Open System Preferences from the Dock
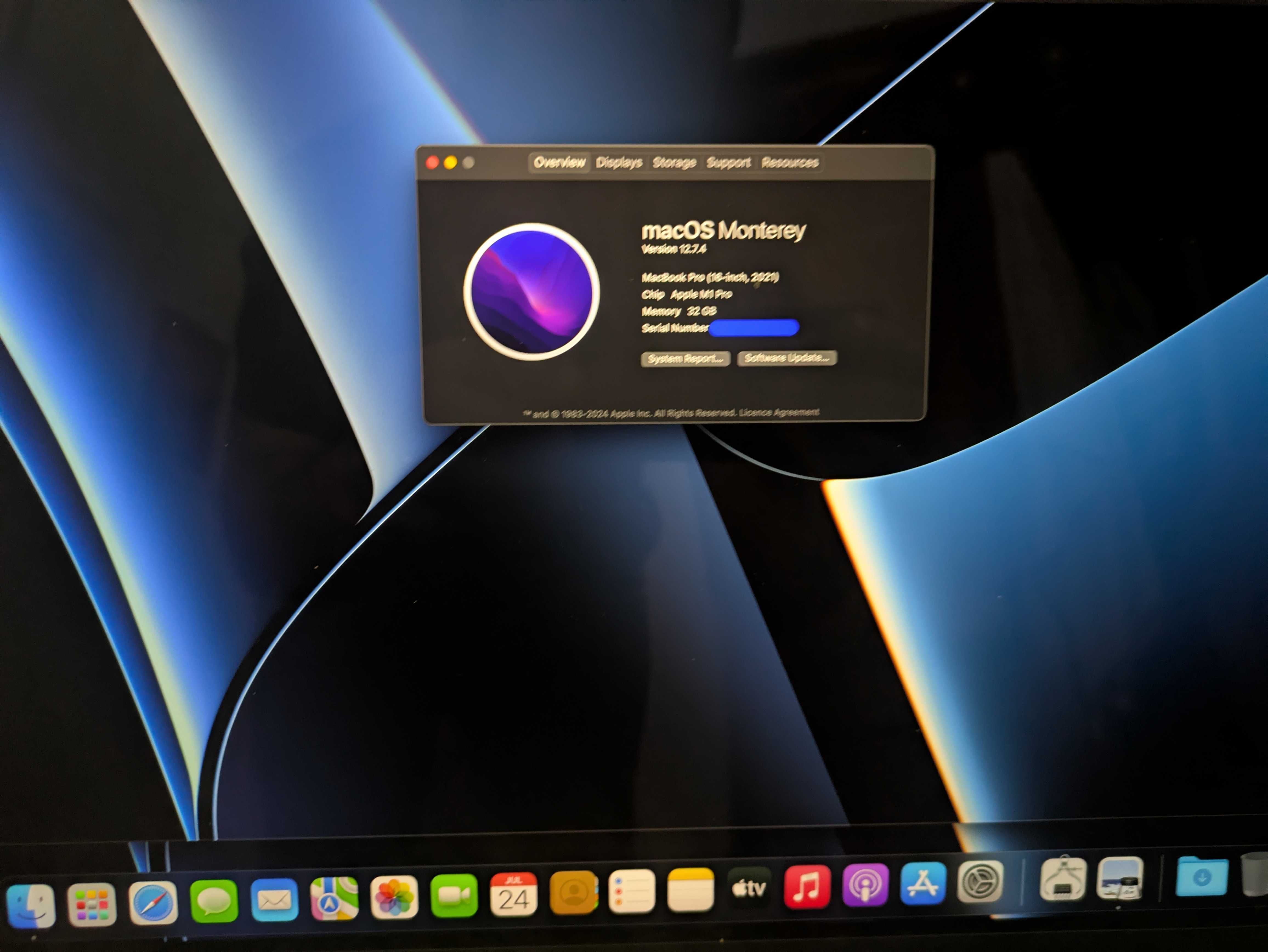 [980, 882]
